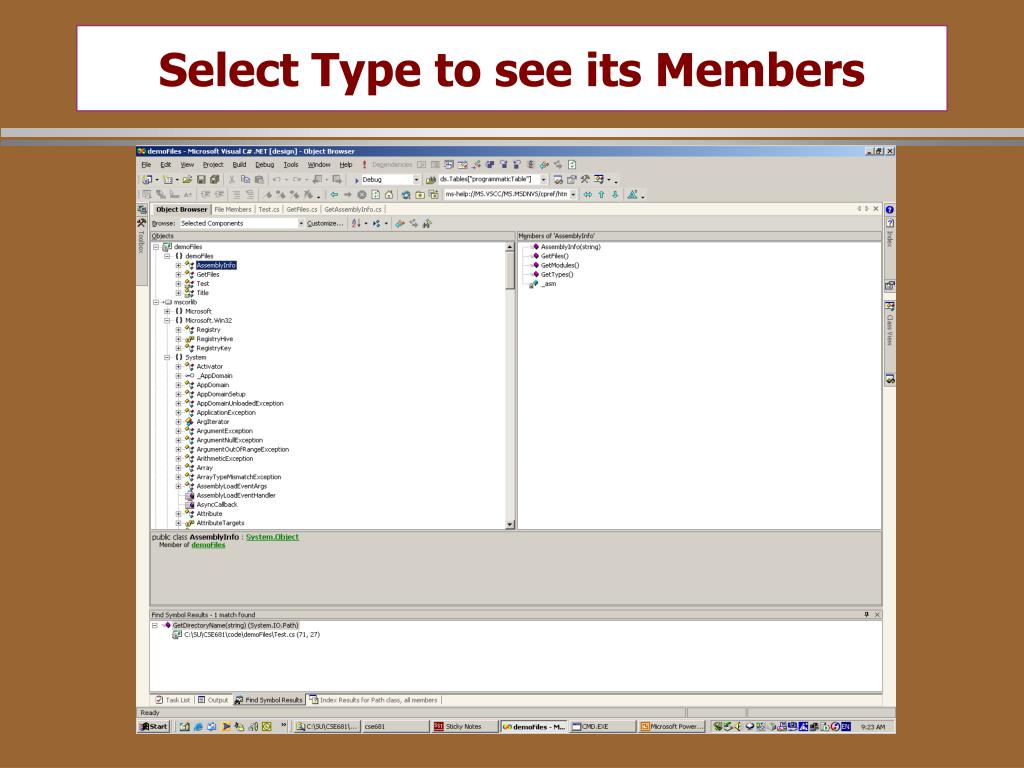Viewport: 1024px width, 768px height.
Task: Open the File menu
Action: [x=146, y=165]
